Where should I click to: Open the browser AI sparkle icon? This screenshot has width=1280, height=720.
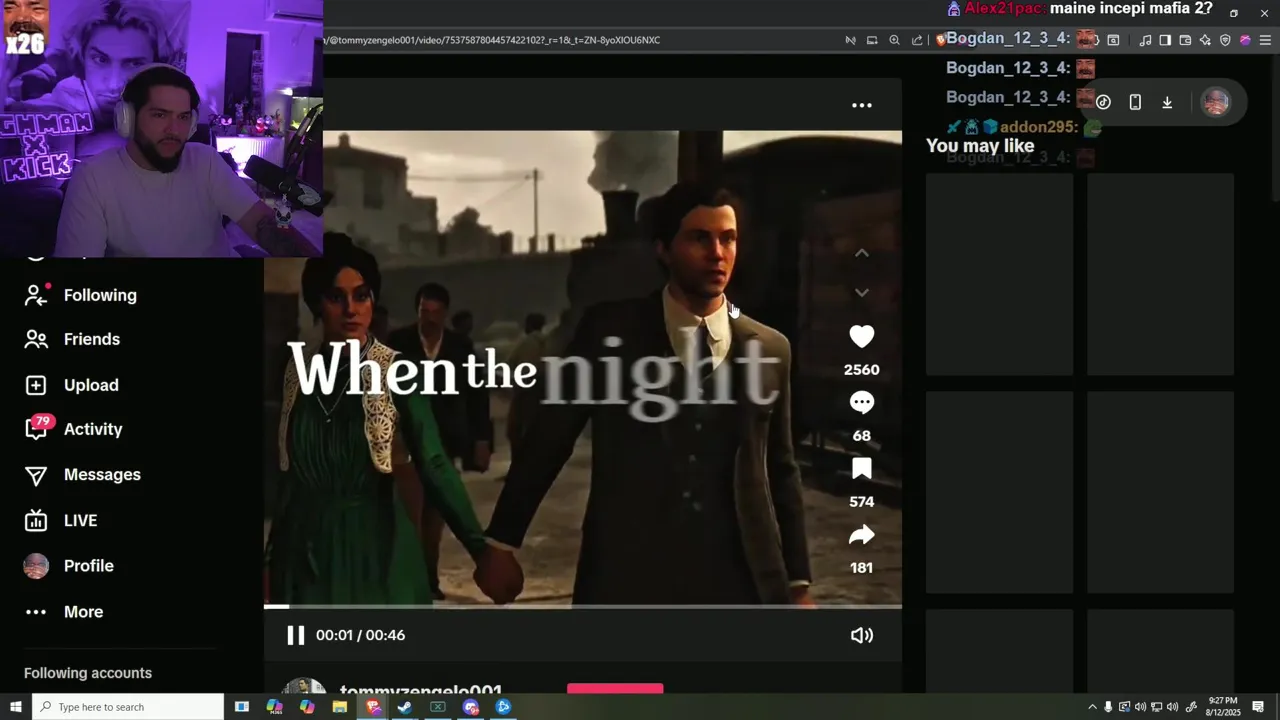coord(1205,40)
